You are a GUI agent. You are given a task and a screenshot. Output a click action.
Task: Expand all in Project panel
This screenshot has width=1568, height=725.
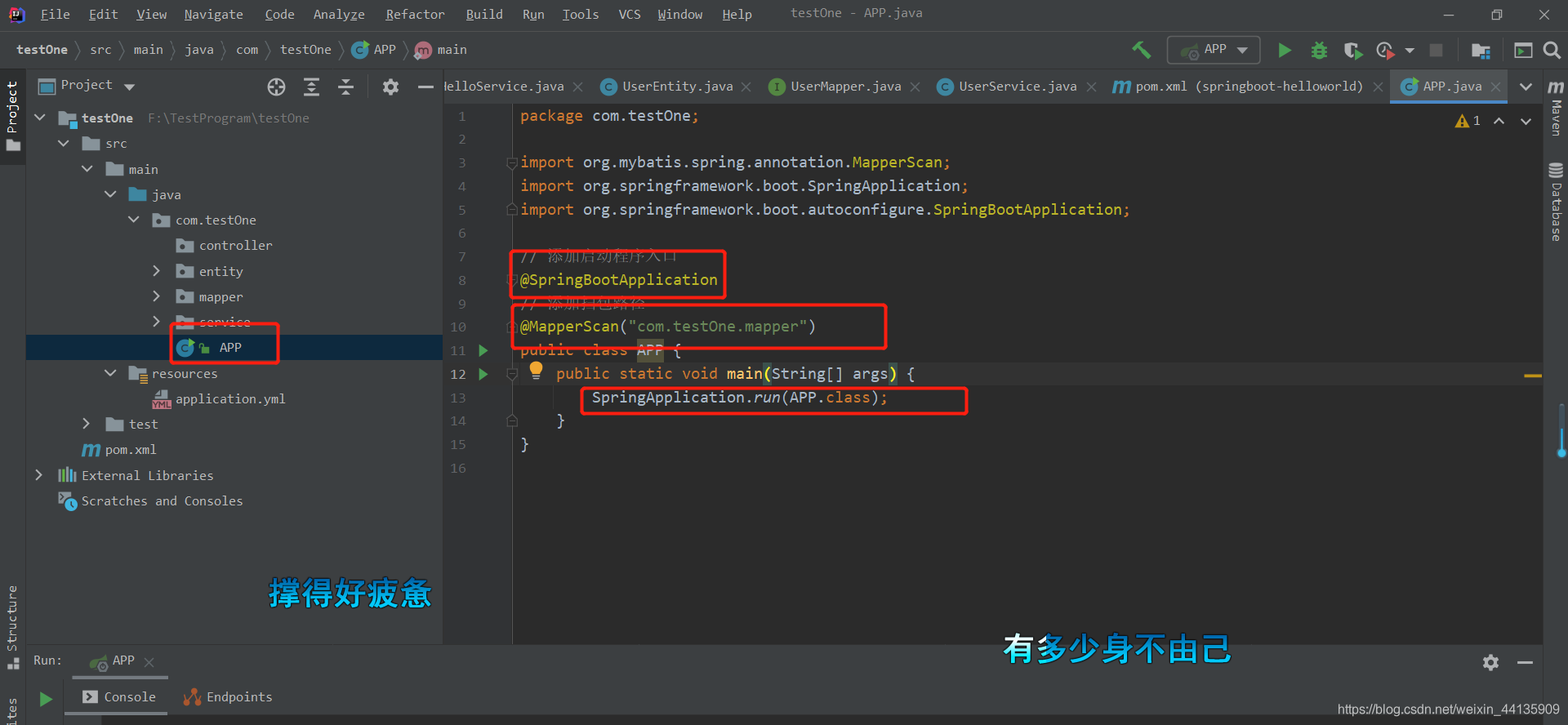[311, 87]
